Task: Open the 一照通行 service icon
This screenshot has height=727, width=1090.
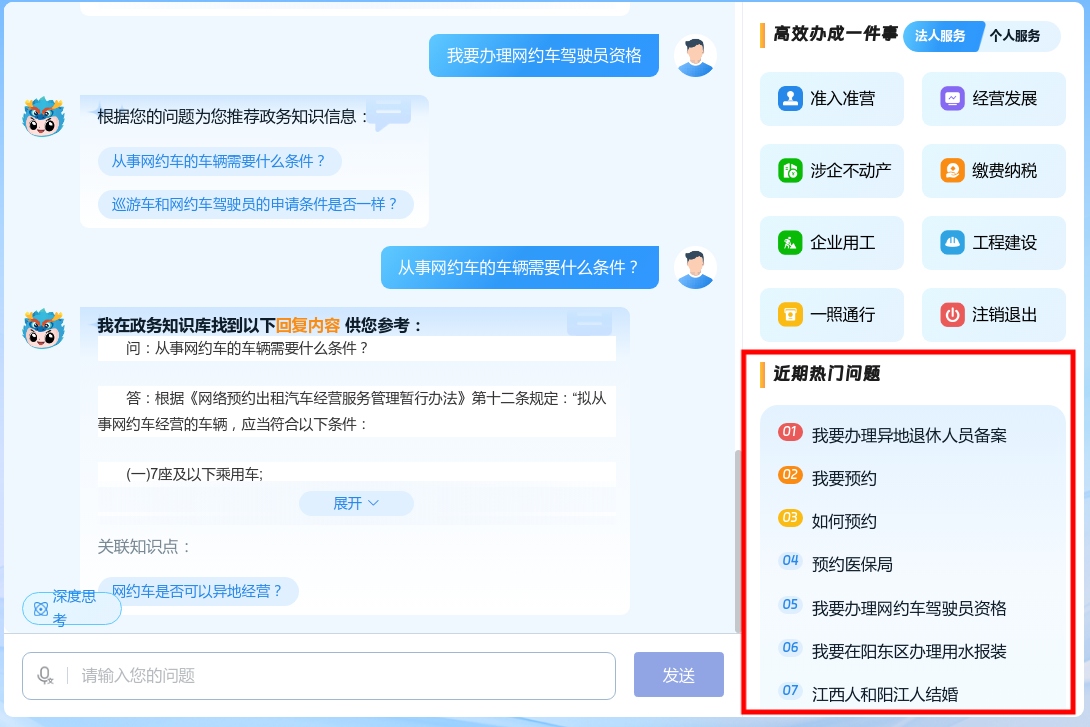Action: coord(831,314)
